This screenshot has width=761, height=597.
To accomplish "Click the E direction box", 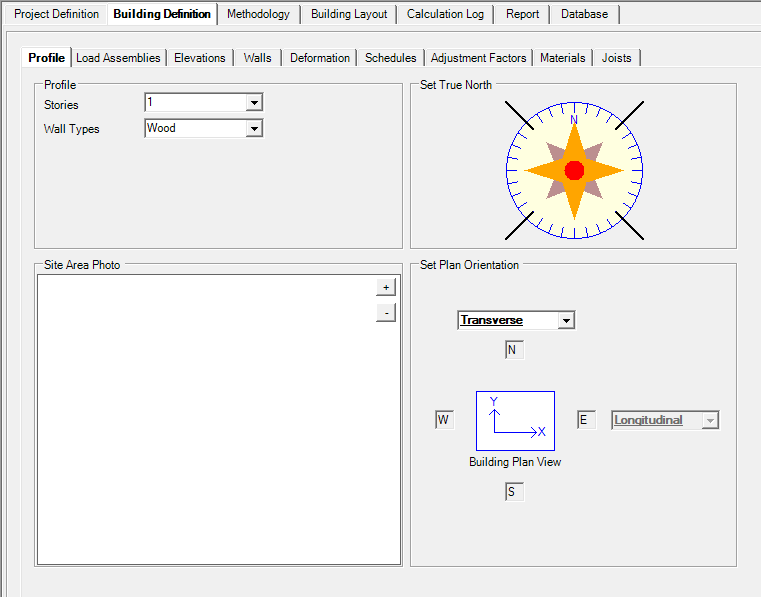I will click(586, 420).
